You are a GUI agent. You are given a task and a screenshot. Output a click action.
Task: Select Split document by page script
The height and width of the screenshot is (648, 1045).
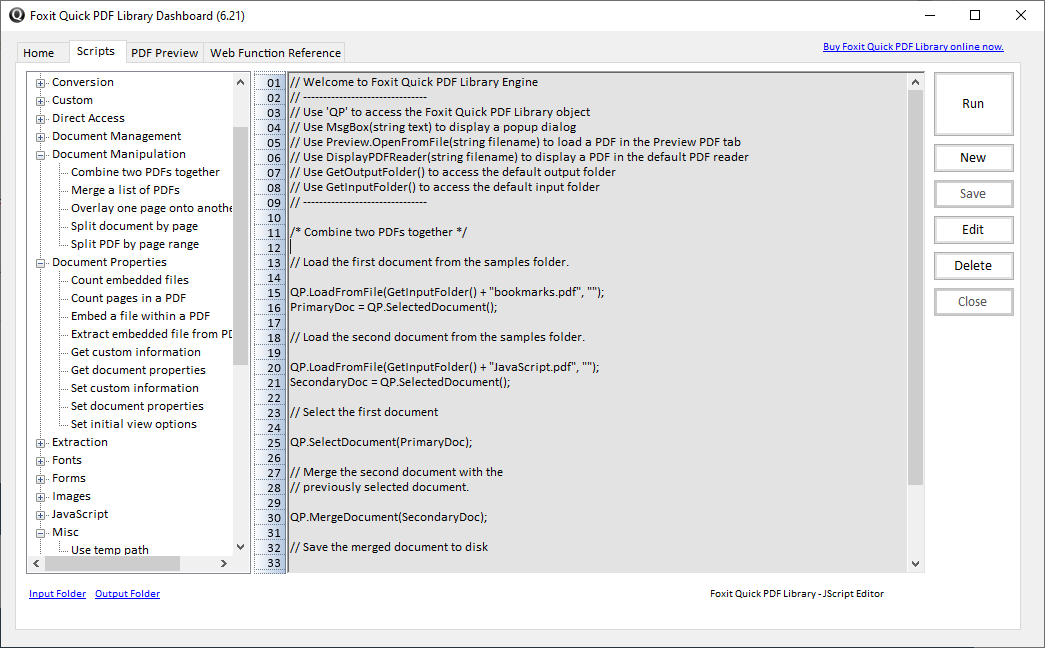point(135,226)
